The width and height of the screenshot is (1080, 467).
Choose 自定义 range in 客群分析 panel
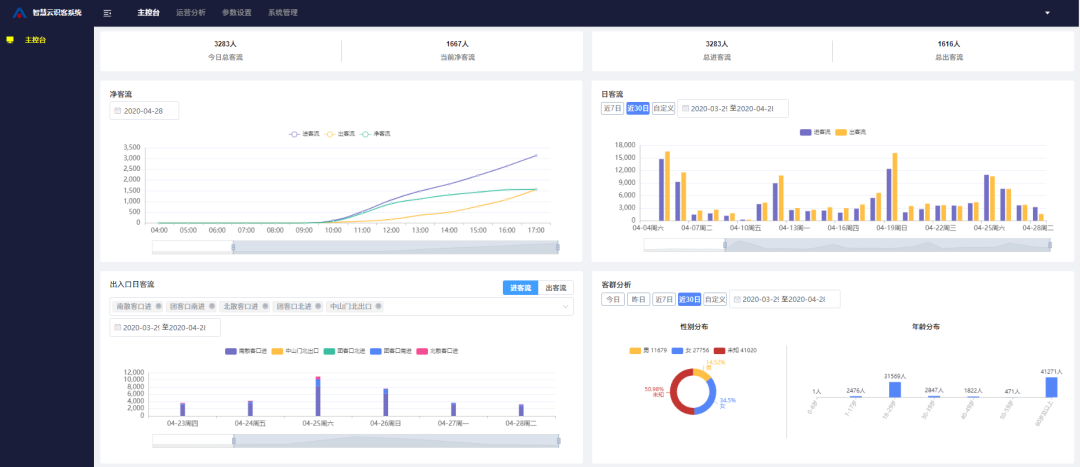(715, 300)
